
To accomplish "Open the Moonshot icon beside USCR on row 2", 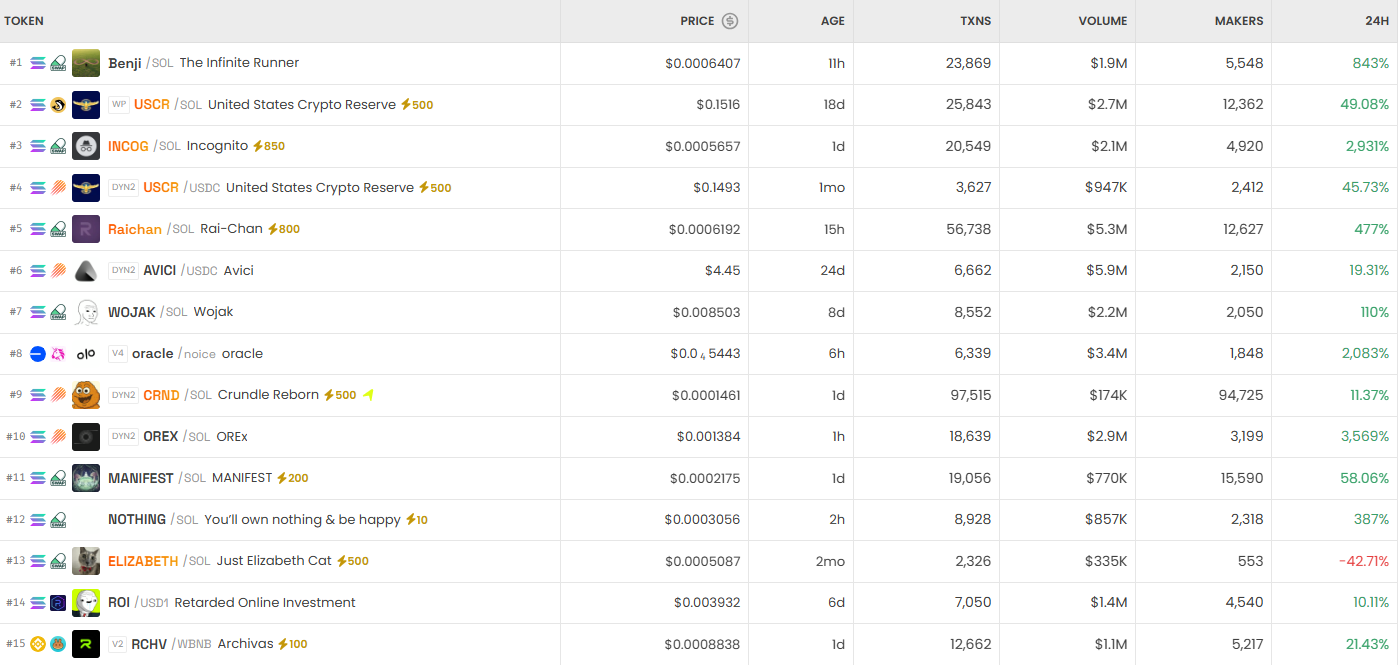I will (x=58, y=104).
